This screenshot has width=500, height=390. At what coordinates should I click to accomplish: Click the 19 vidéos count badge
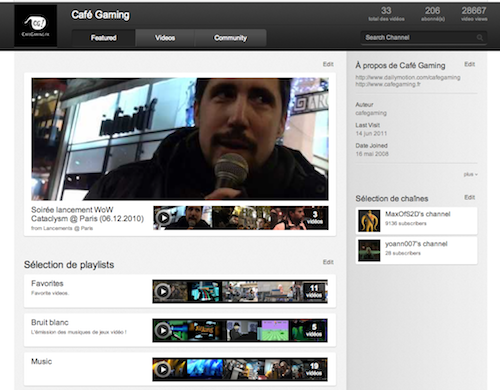click(x=314, y=369)
